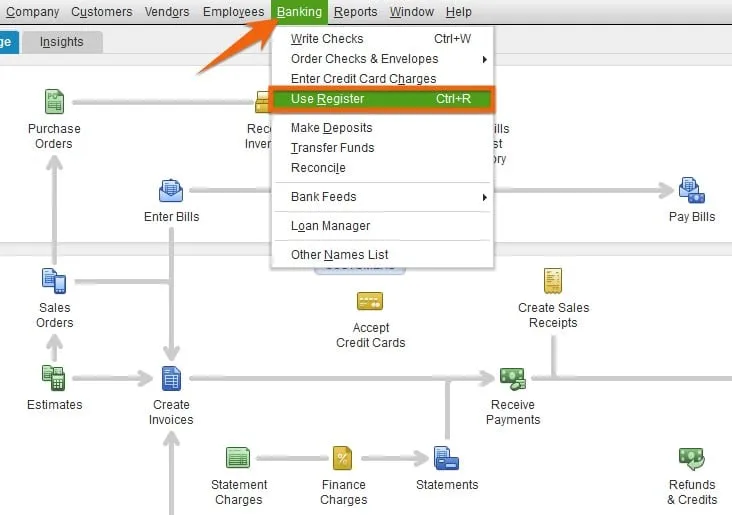Click the Enter Bills icon
This screenshot has height=515, width=732.
coord(171,190)
